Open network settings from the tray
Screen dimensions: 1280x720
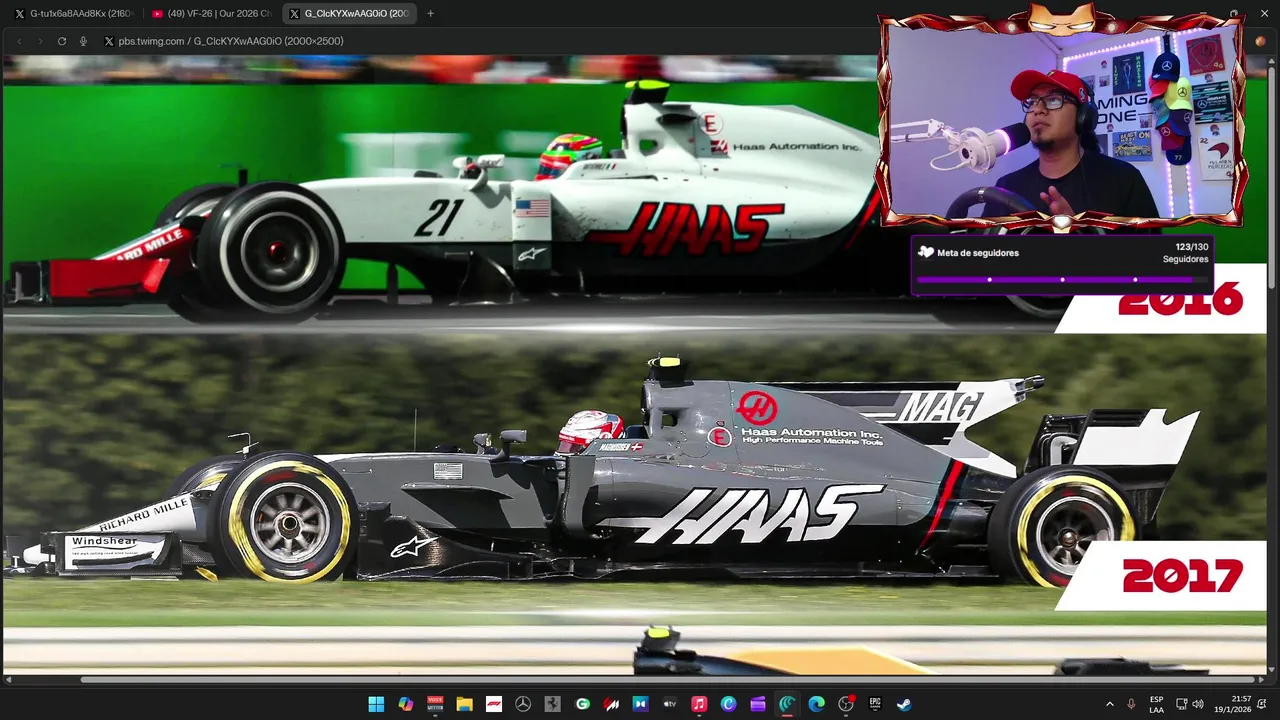1181,704
